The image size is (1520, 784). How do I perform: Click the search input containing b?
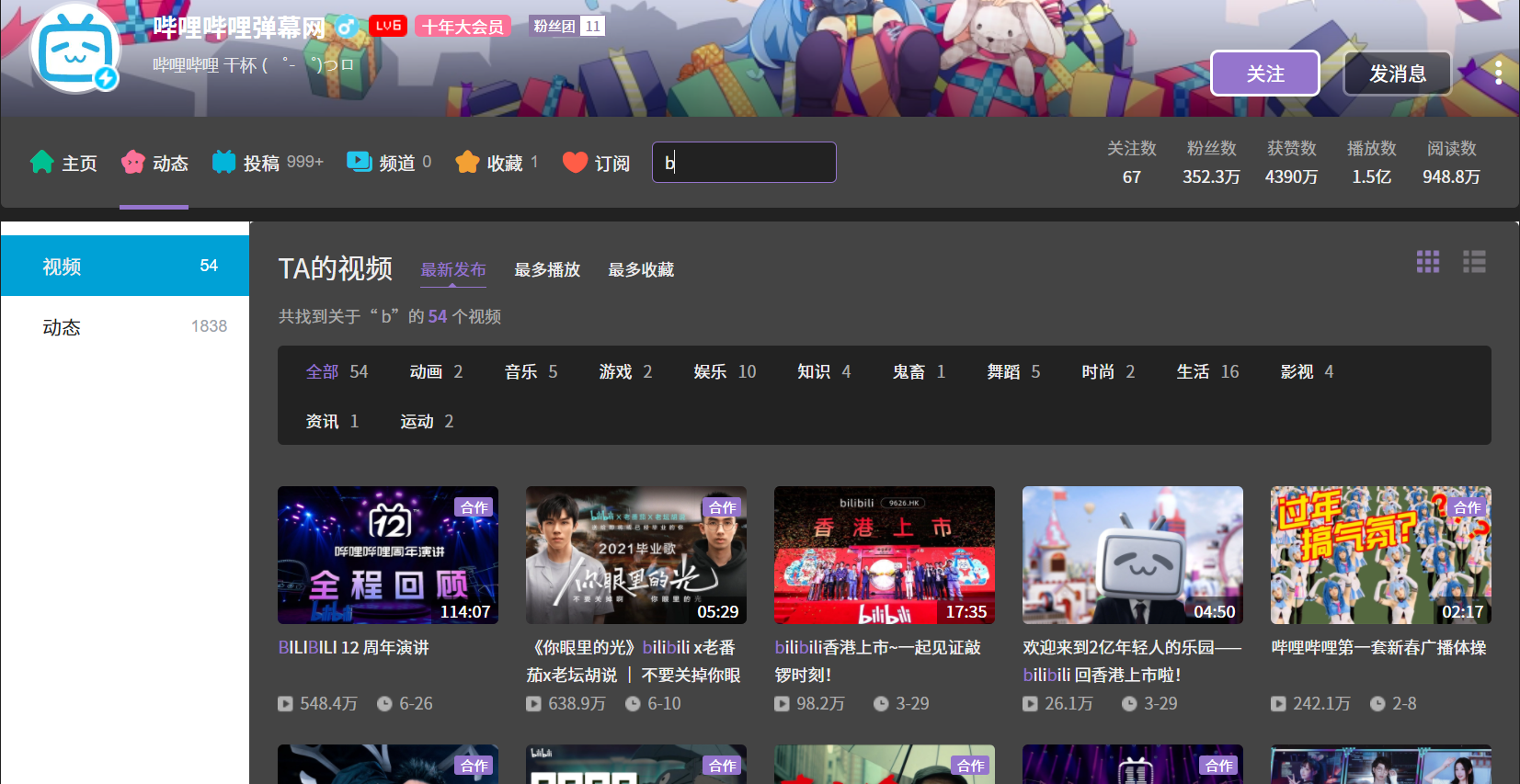pos(744,162)
